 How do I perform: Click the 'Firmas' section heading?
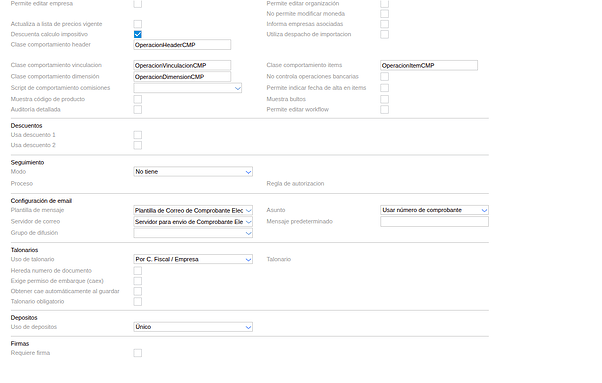20,343
